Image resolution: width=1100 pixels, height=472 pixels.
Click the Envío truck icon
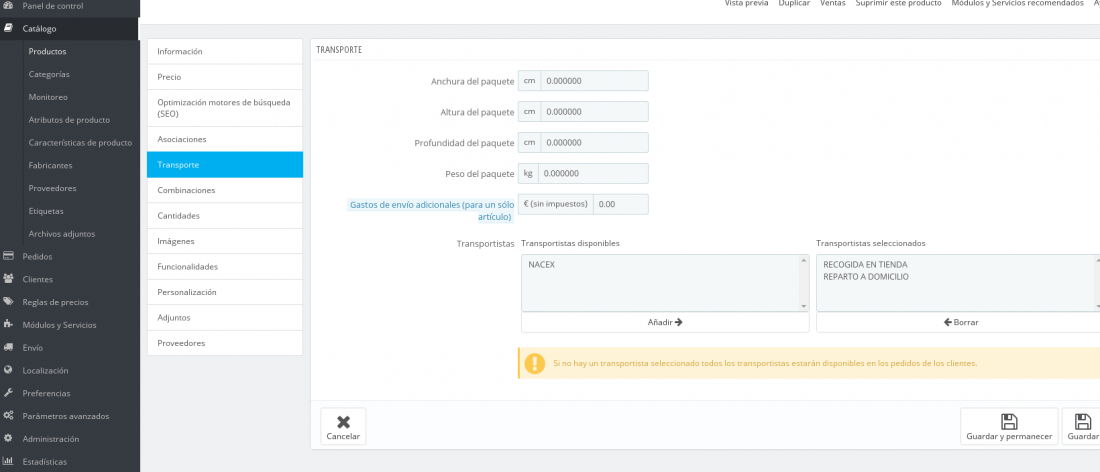(x=8, y=347)
